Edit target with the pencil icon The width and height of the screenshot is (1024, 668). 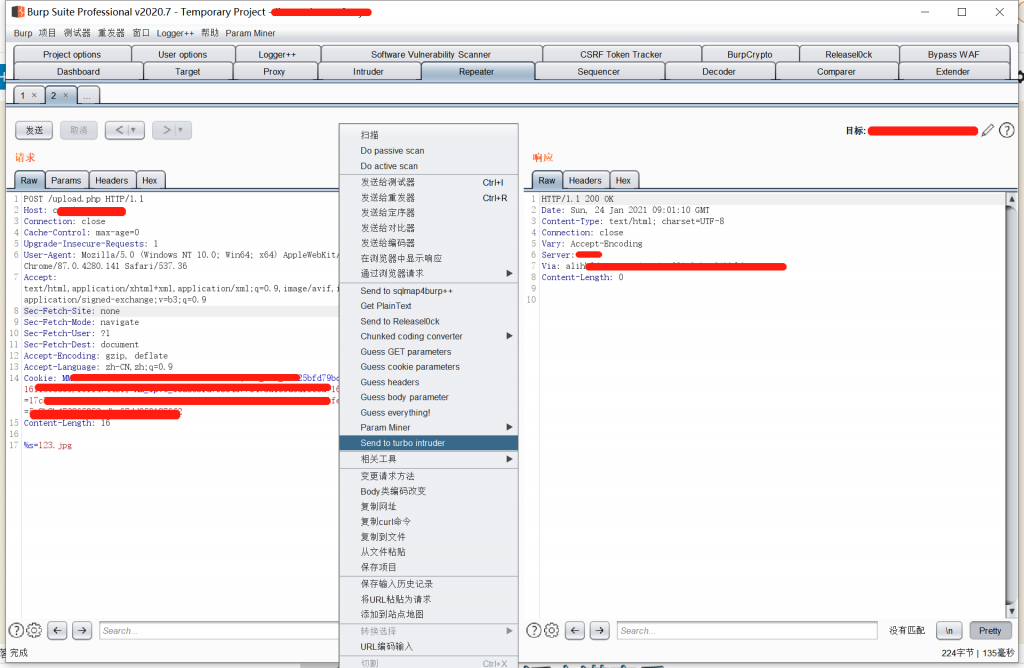click(x=987, y=131)
